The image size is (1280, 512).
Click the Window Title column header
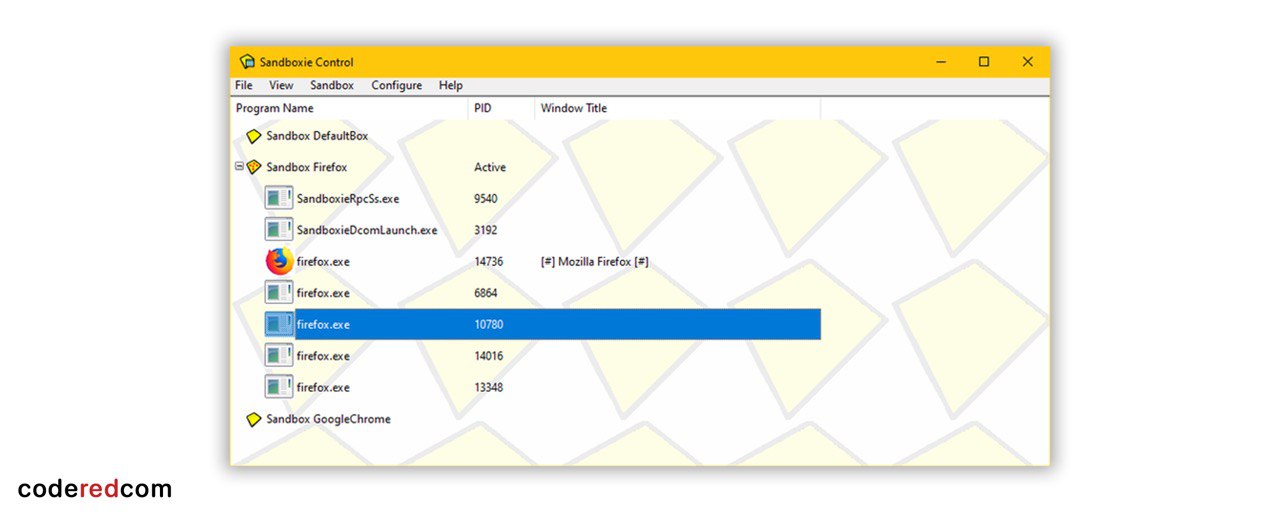678,108
